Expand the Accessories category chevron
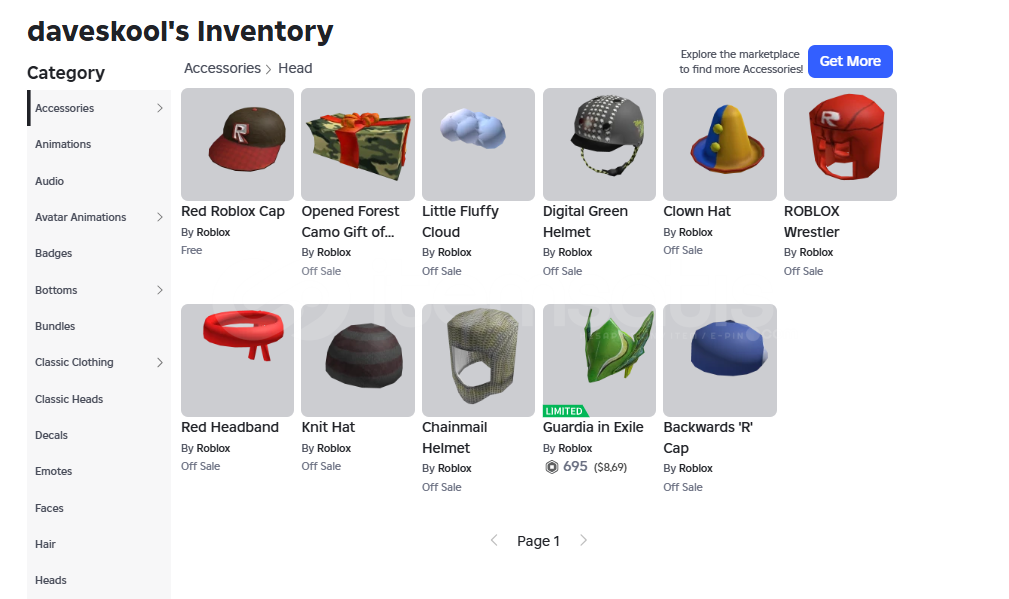The width and height of the screenshot is (1009, 599). click(x=160, y=108)
